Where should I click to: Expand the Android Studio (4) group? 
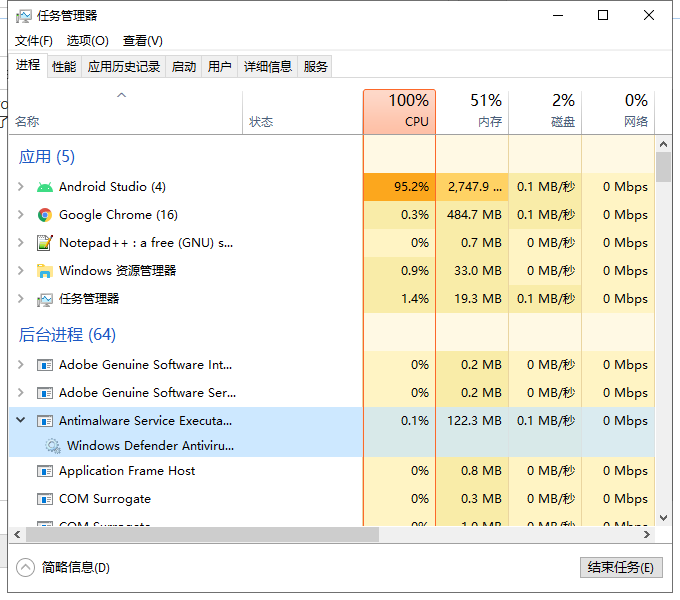point(20,187)
